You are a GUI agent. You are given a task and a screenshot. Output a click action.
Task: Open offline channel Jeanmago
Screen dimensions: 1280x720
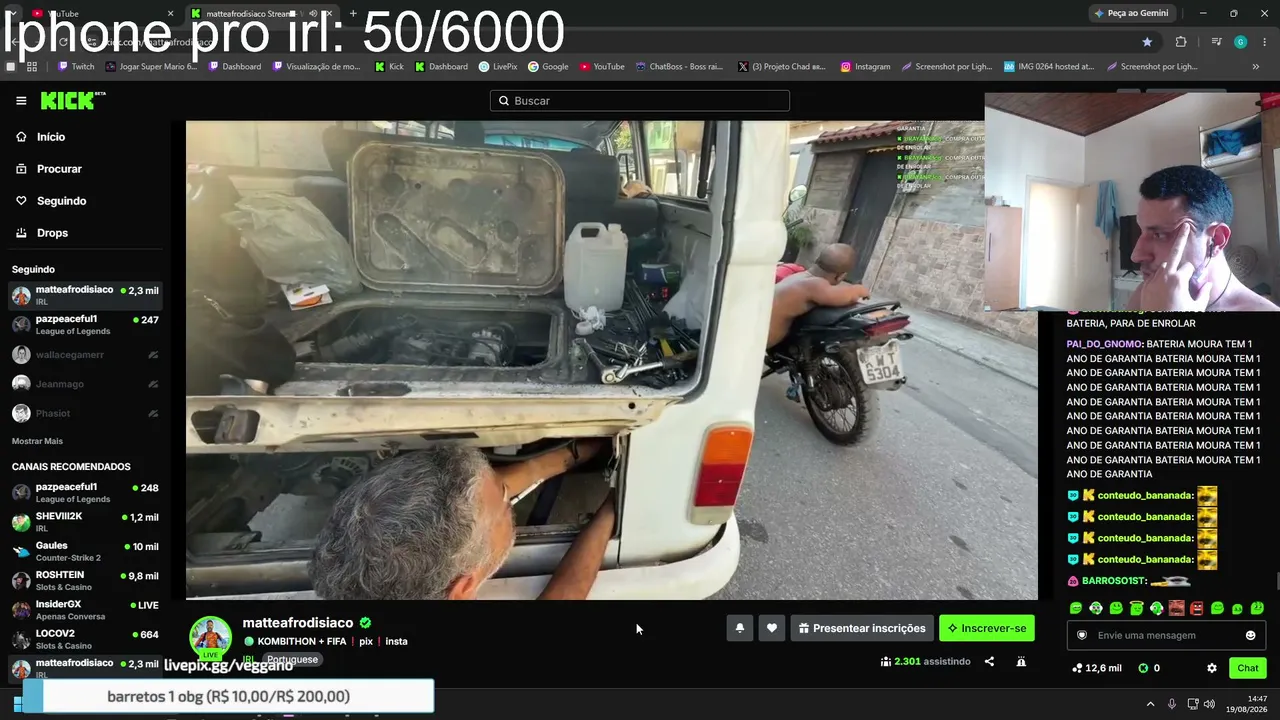coord(85,384)
